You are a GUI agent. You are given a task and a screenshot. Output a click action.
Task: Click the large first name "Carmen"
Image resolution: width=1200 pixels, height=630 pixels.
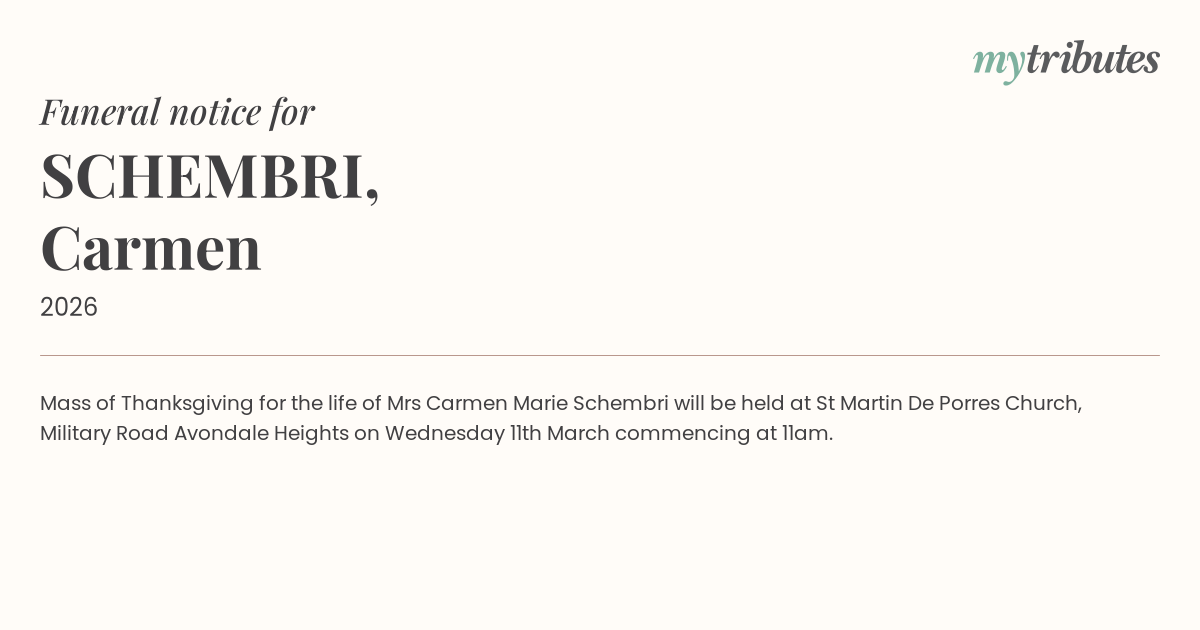coord(151,248)
